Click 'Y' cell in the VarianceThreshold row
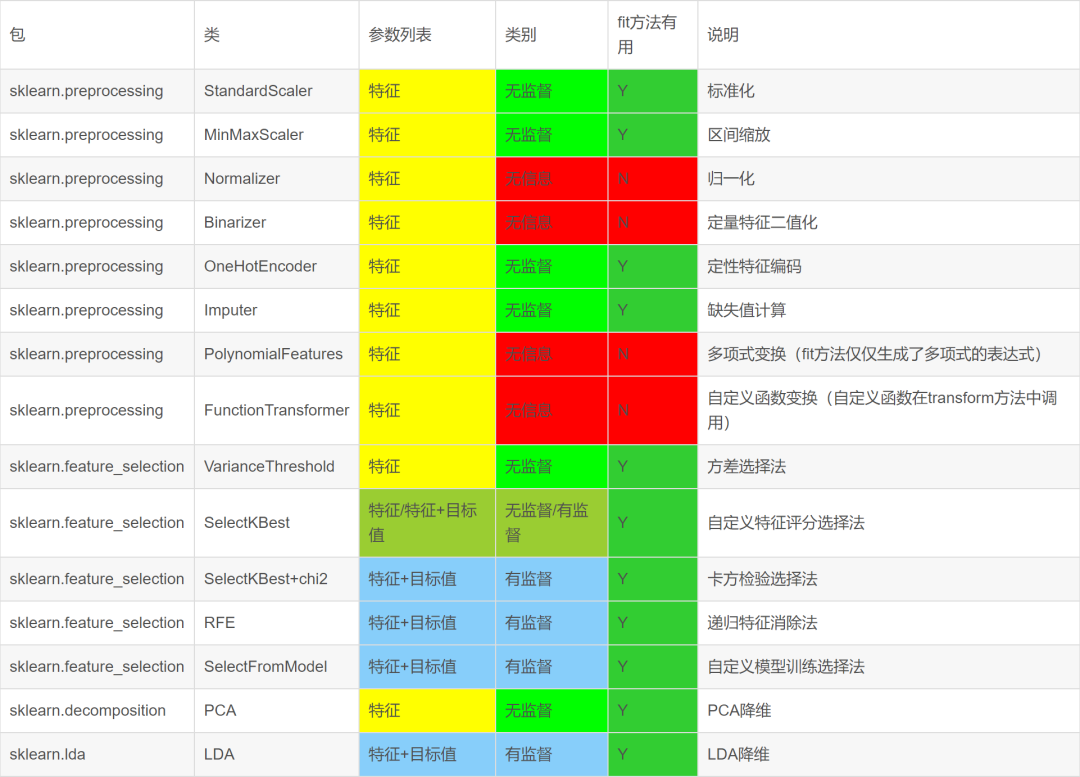The image size is (1080, 777). click(653, 466)
